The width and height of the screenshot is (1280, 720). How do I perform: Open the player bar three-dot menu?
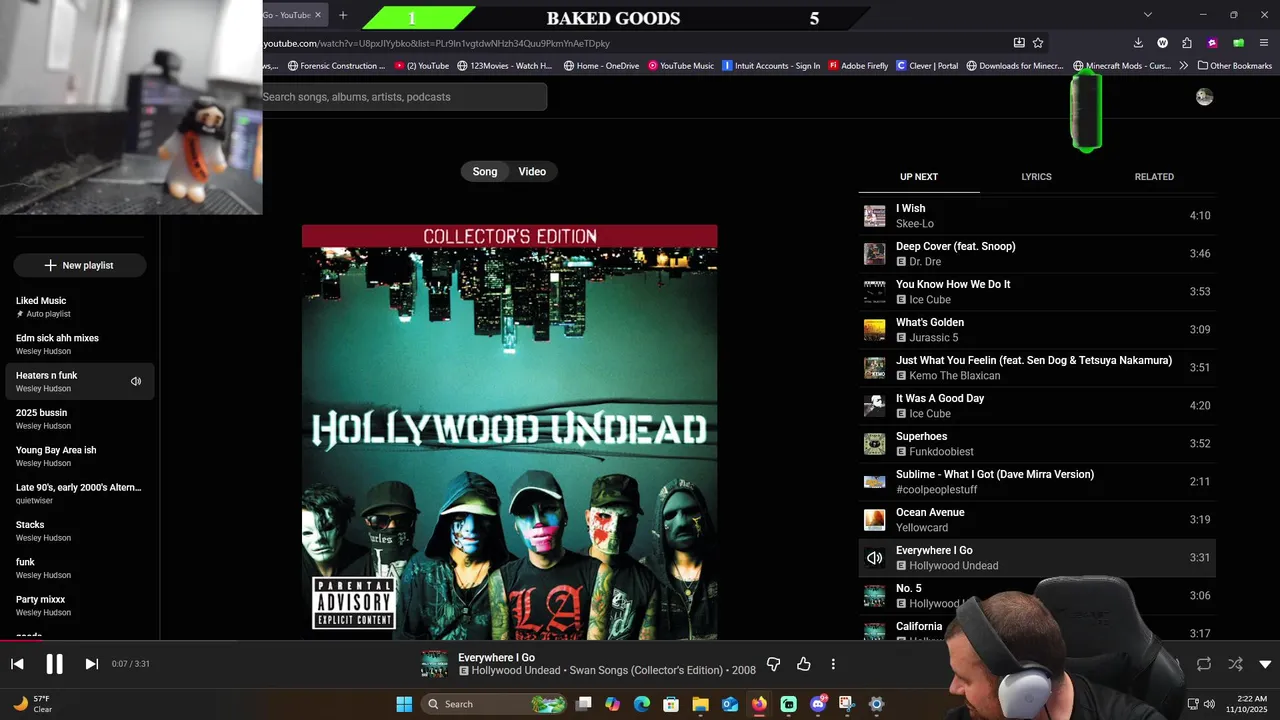pos(833,664)
